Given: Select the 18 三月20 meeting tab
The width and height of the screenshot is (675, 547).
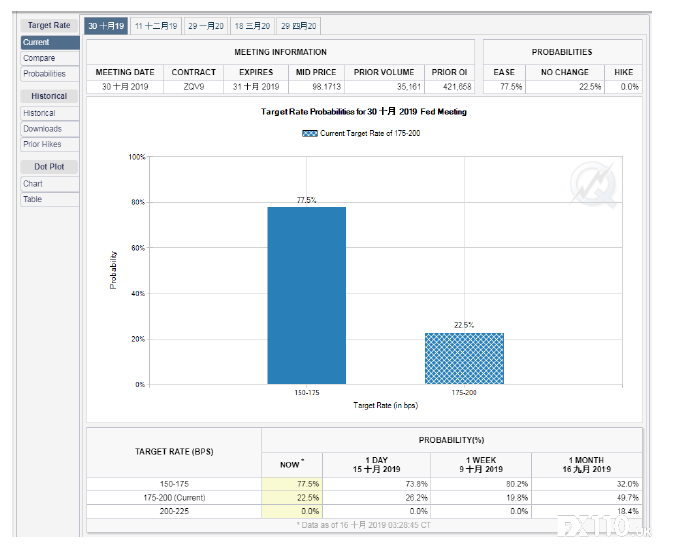Looking at the screenshot, I should coord(252,26).
